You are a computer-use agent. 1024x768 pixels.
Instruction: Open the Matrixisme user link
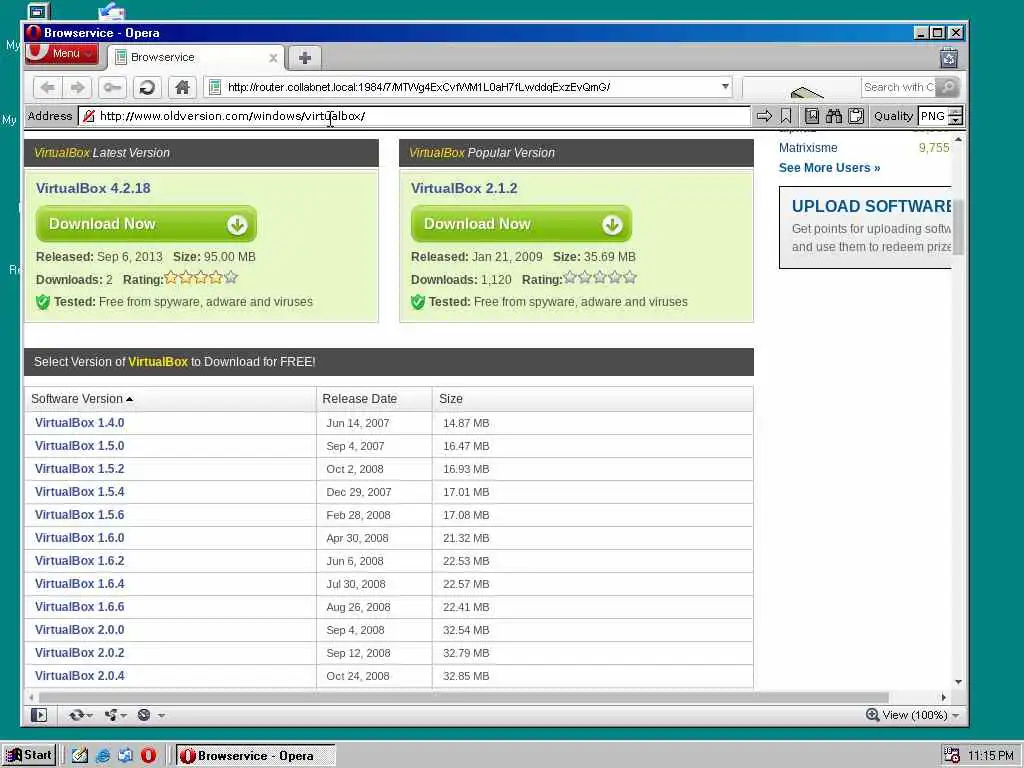pyautogui.click(x=808, y=148)
